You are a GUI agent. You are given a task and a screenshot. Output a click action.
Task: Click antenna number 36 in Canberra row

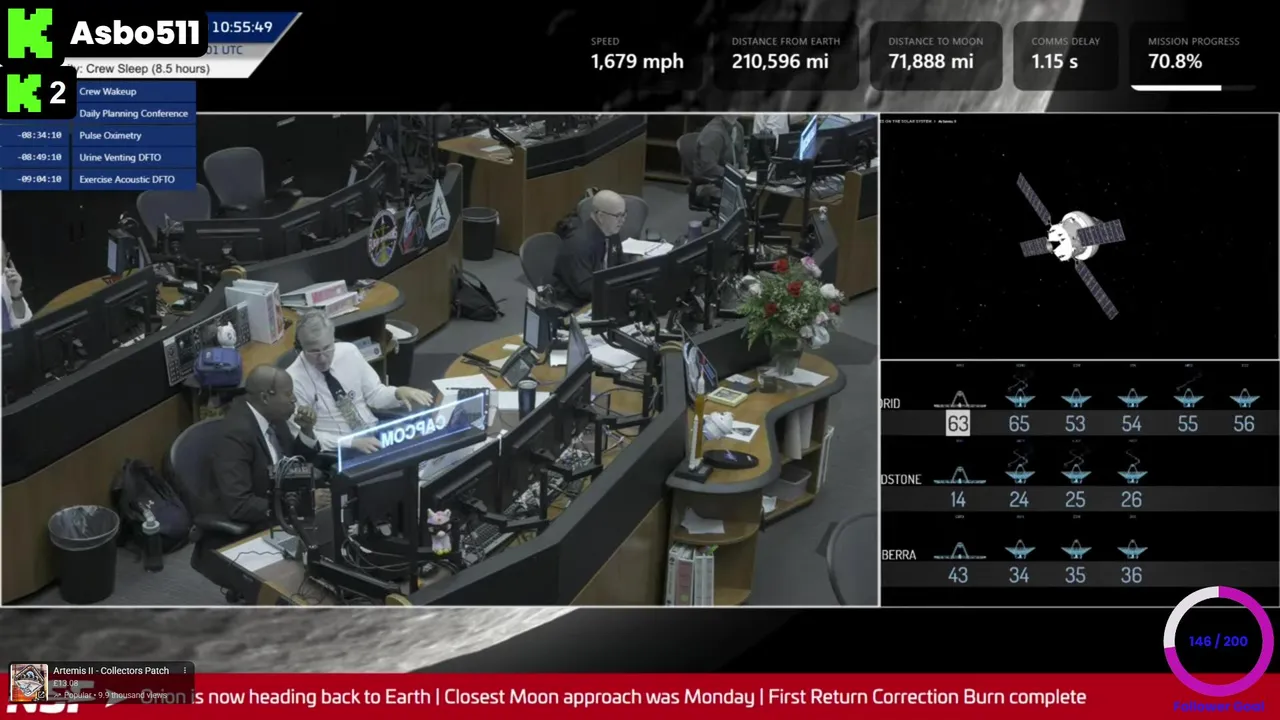[1131, 575]
